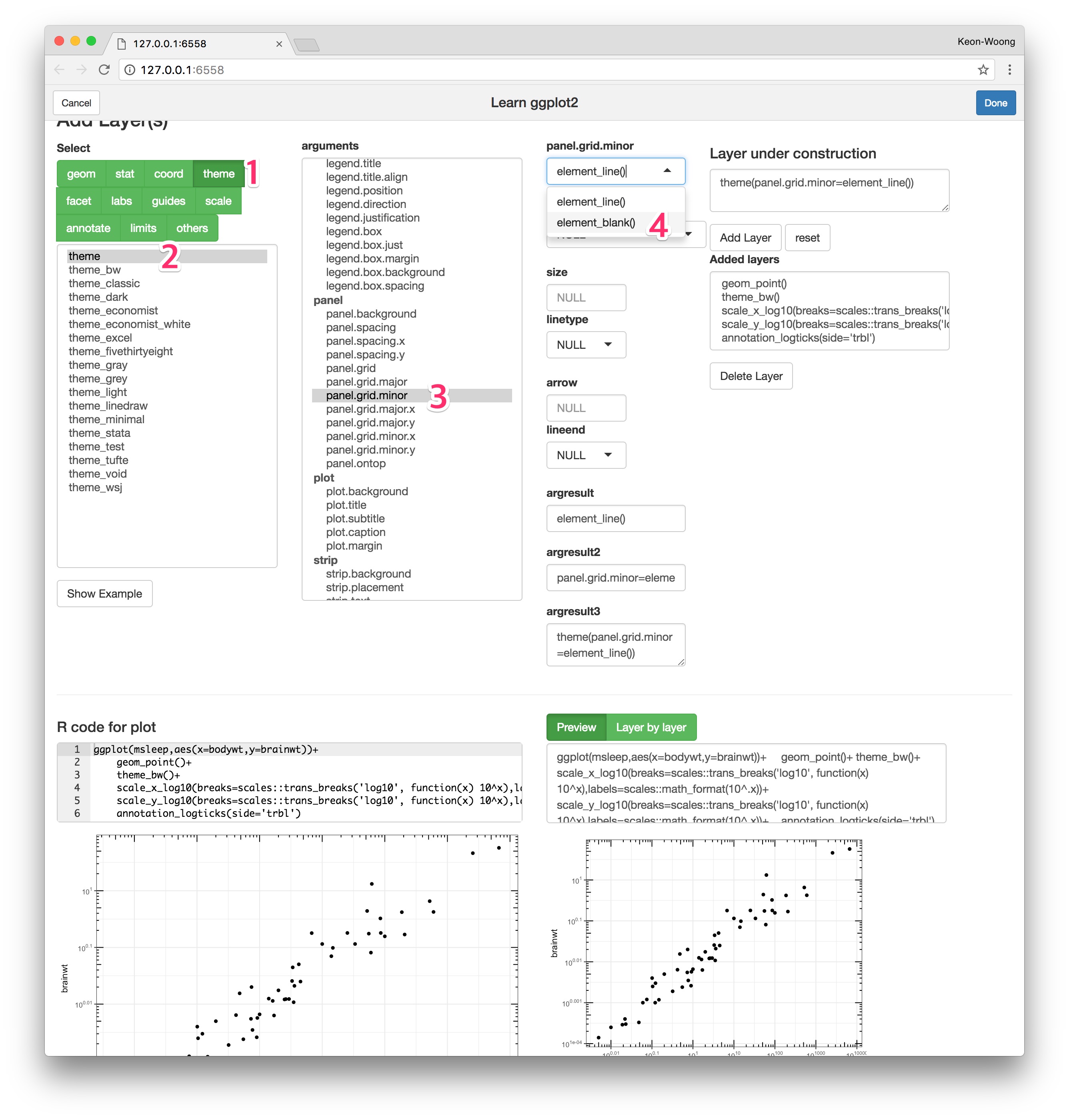Click the Add Layer button
Viewport: 1069px width, 1120px height.
click(750, 238)
